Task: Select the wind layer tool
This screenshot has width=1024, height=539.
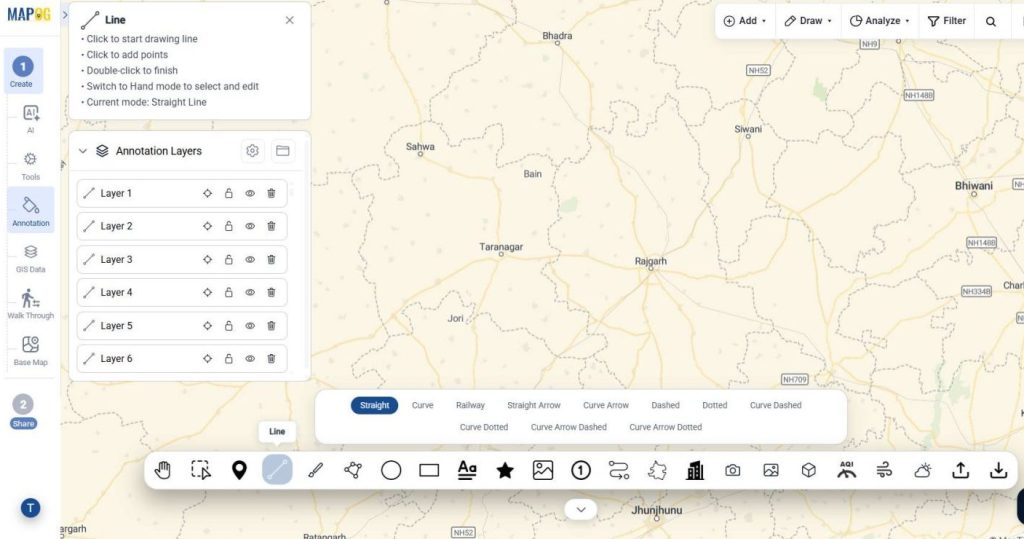Action: pos(884,470)
